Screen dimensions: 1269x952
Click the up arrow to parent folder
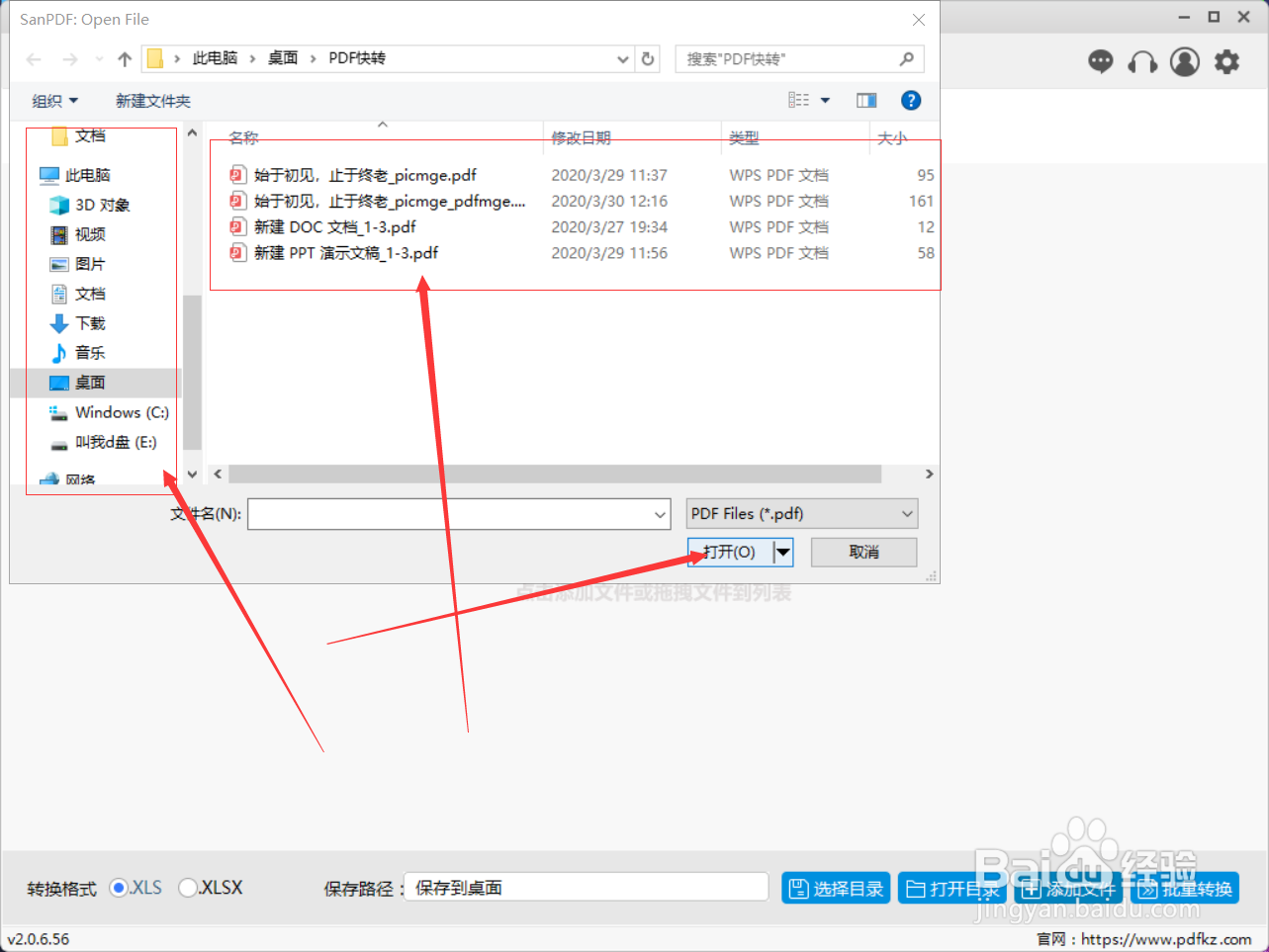point(123,58)
